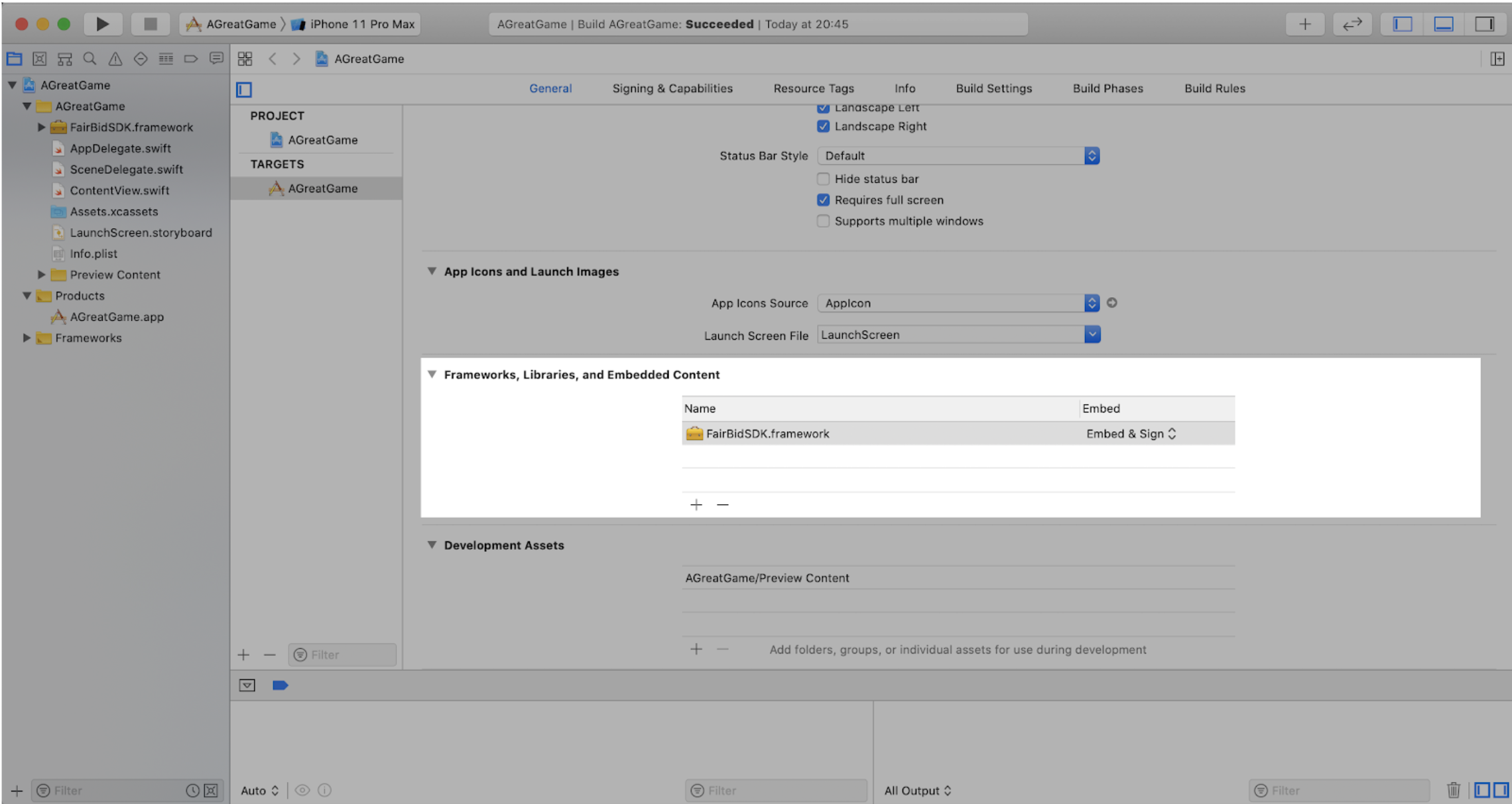Open App Icons Source dropdown
The width and height of the screenshot is (1512, 804).
point(958,303)
